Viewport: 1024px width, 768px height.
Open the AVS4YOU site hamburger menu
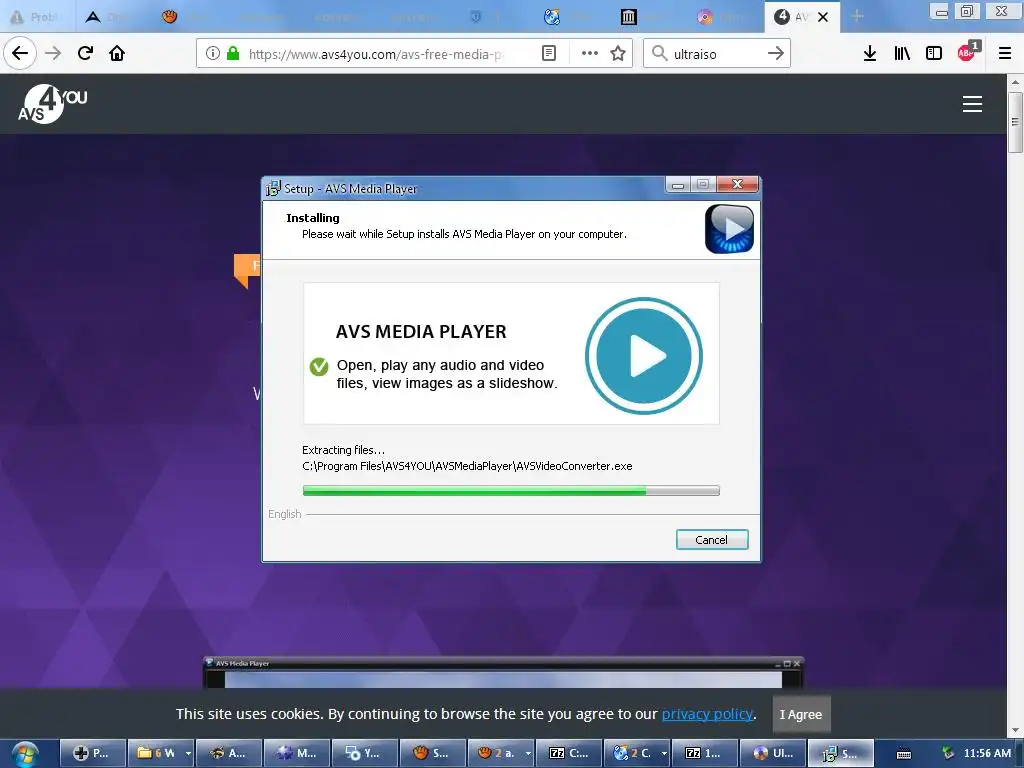point(972,104)
